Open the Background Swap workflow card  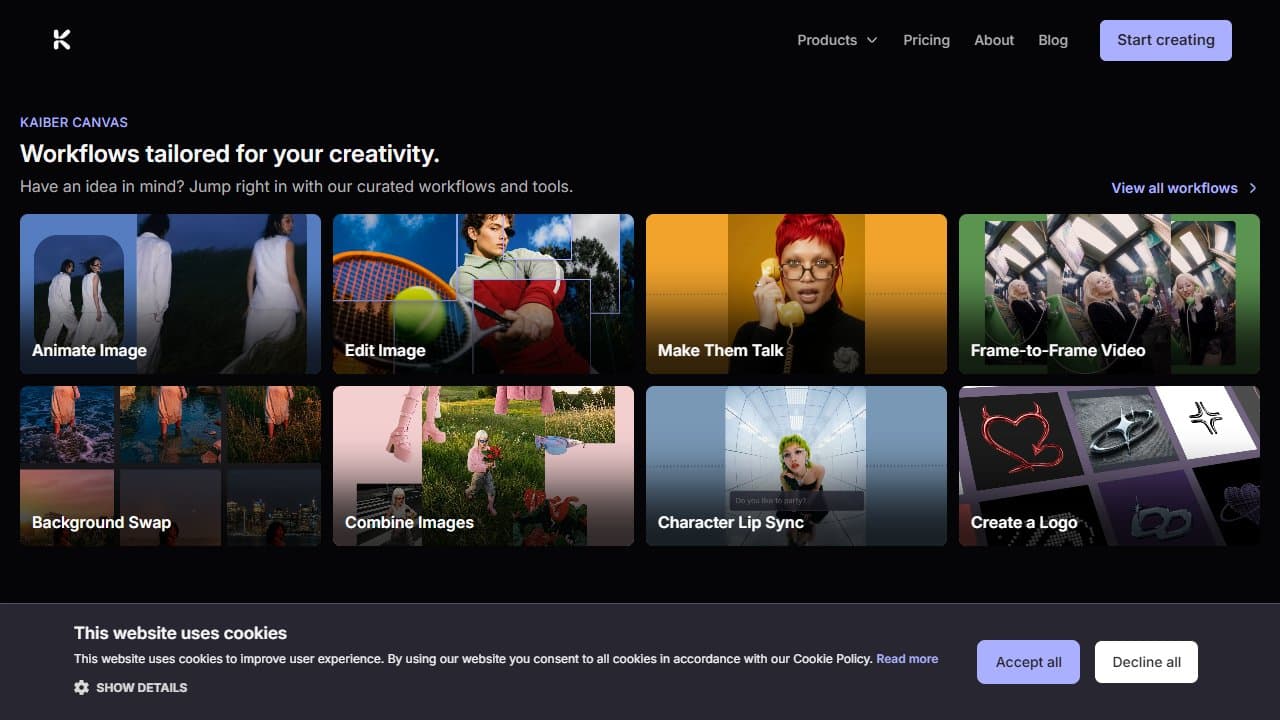tap(170, 466)
